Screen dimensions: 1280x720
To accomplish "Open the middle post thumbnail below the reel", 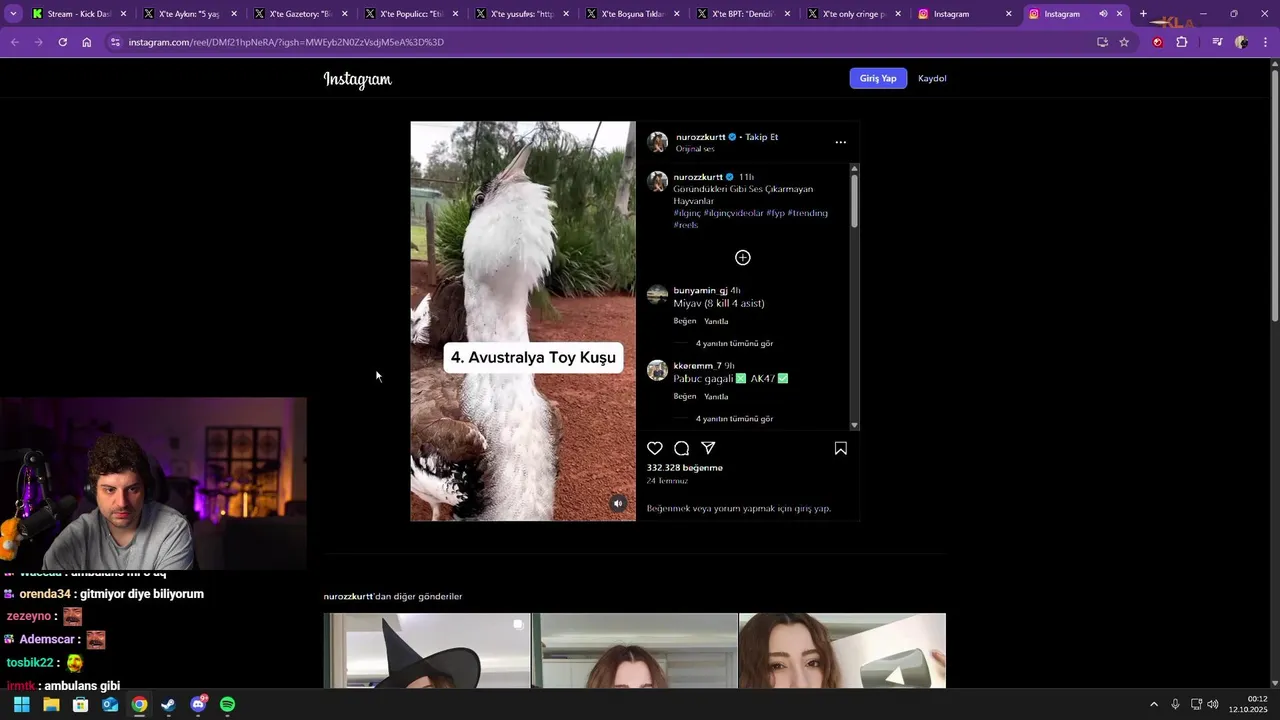I will click(635, 651).
